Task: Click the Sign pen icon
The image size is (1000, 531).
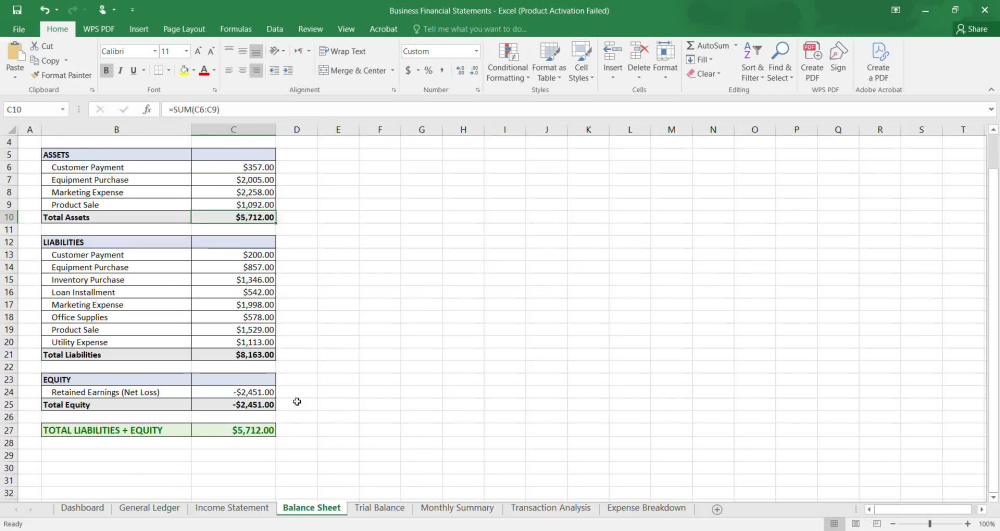Action: point(838,52)
